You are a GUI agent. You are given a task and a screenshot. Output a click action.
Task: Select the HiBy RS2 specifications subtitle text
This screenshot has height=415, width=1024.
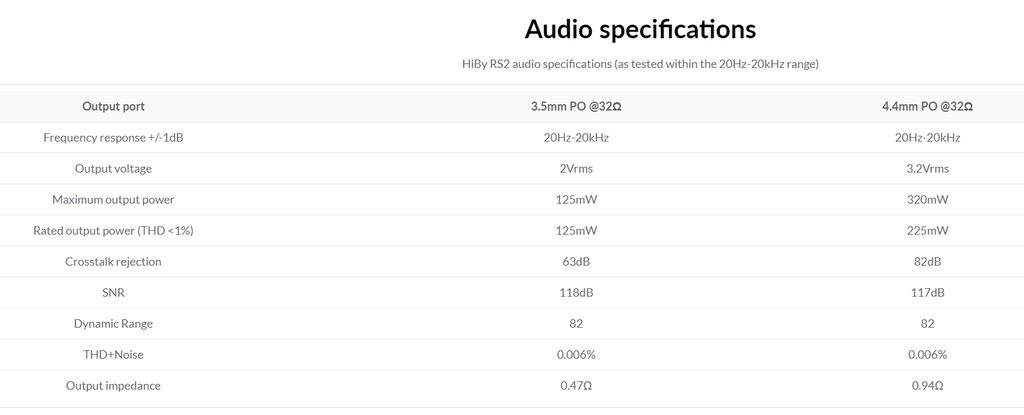640,64
